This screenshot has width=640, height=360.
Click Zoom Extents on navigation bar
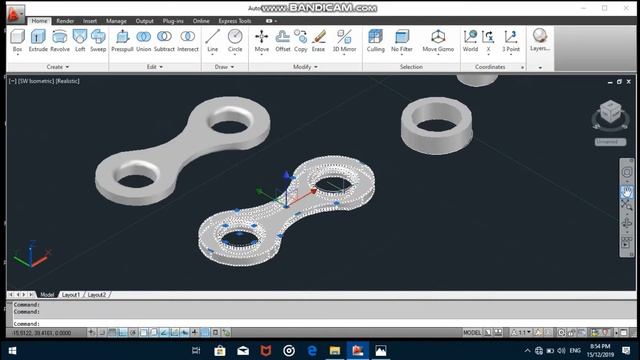[x=627, y=205]
